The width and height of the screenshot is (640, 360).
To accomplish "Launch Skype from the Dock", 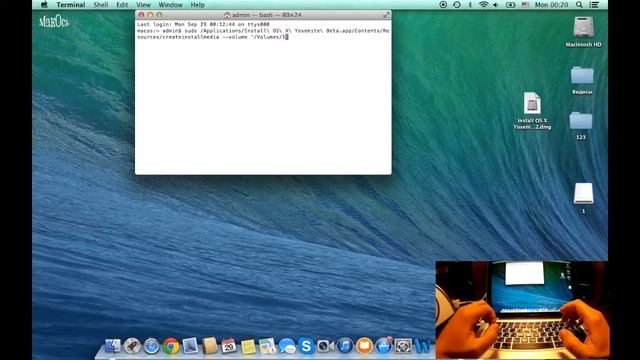I will [306, 346].
